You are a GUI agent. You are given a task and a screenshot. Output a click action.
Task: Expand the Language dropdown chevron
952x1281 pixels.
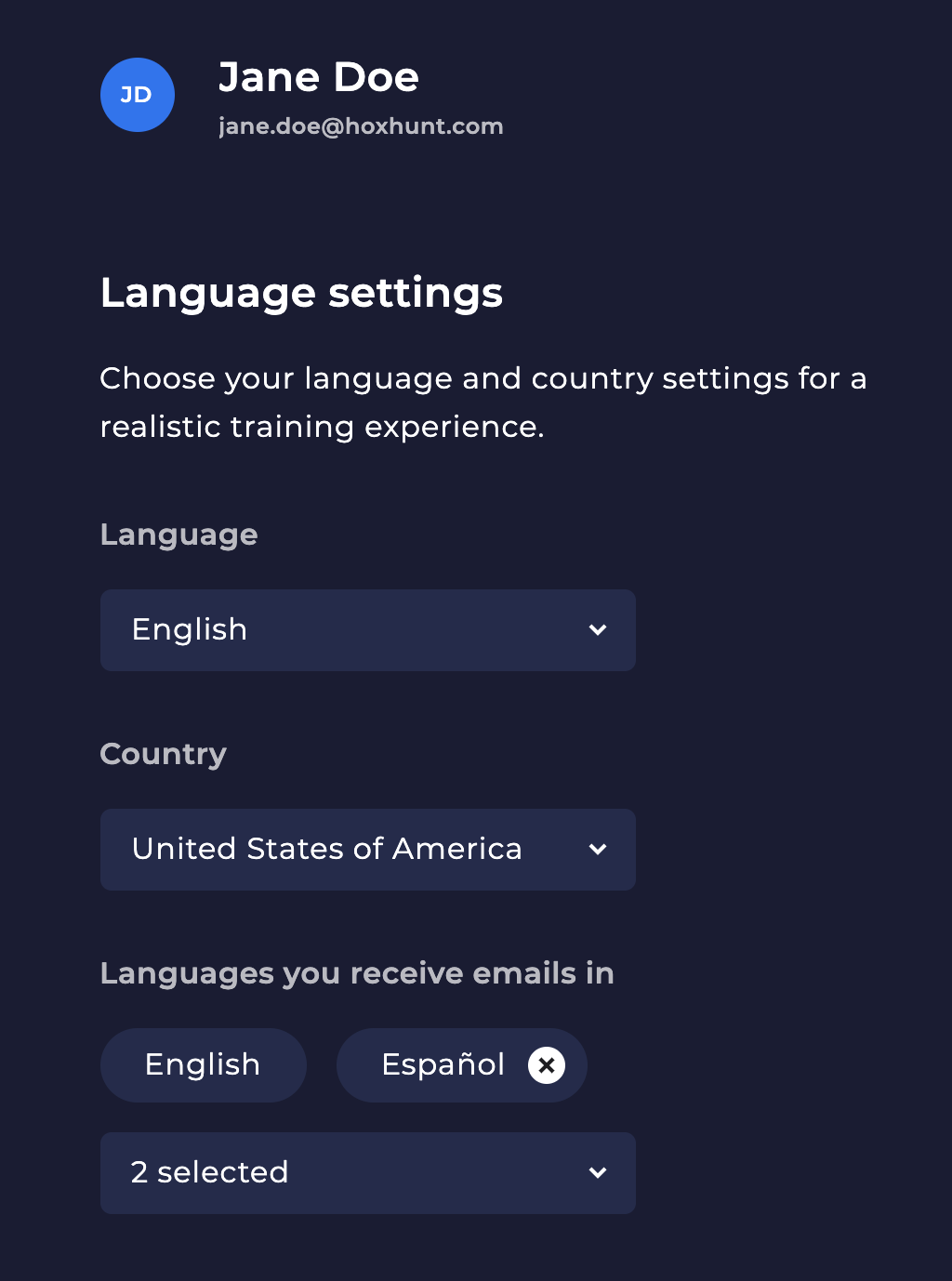(x=598, y=630)
